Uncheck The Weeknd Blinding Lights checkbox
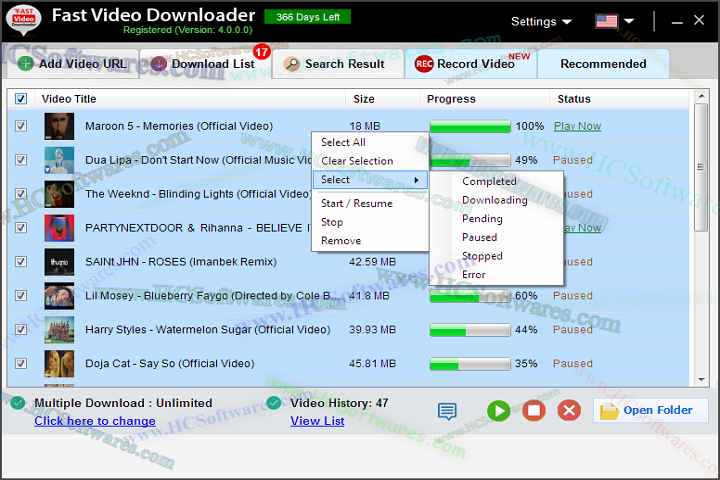Screen dimensions: 720x480 pyautogui.click(x=21, y=194)
